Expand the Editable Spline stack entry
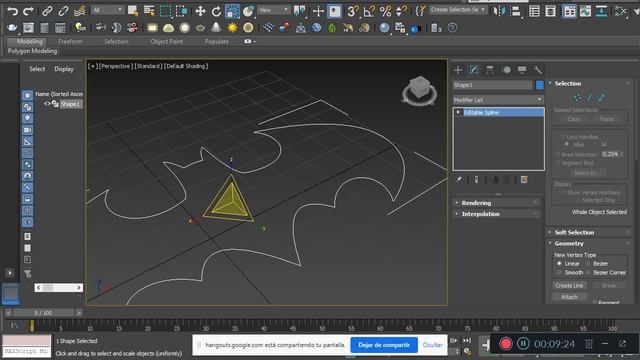Screen dimensions: 640x360 458,112
